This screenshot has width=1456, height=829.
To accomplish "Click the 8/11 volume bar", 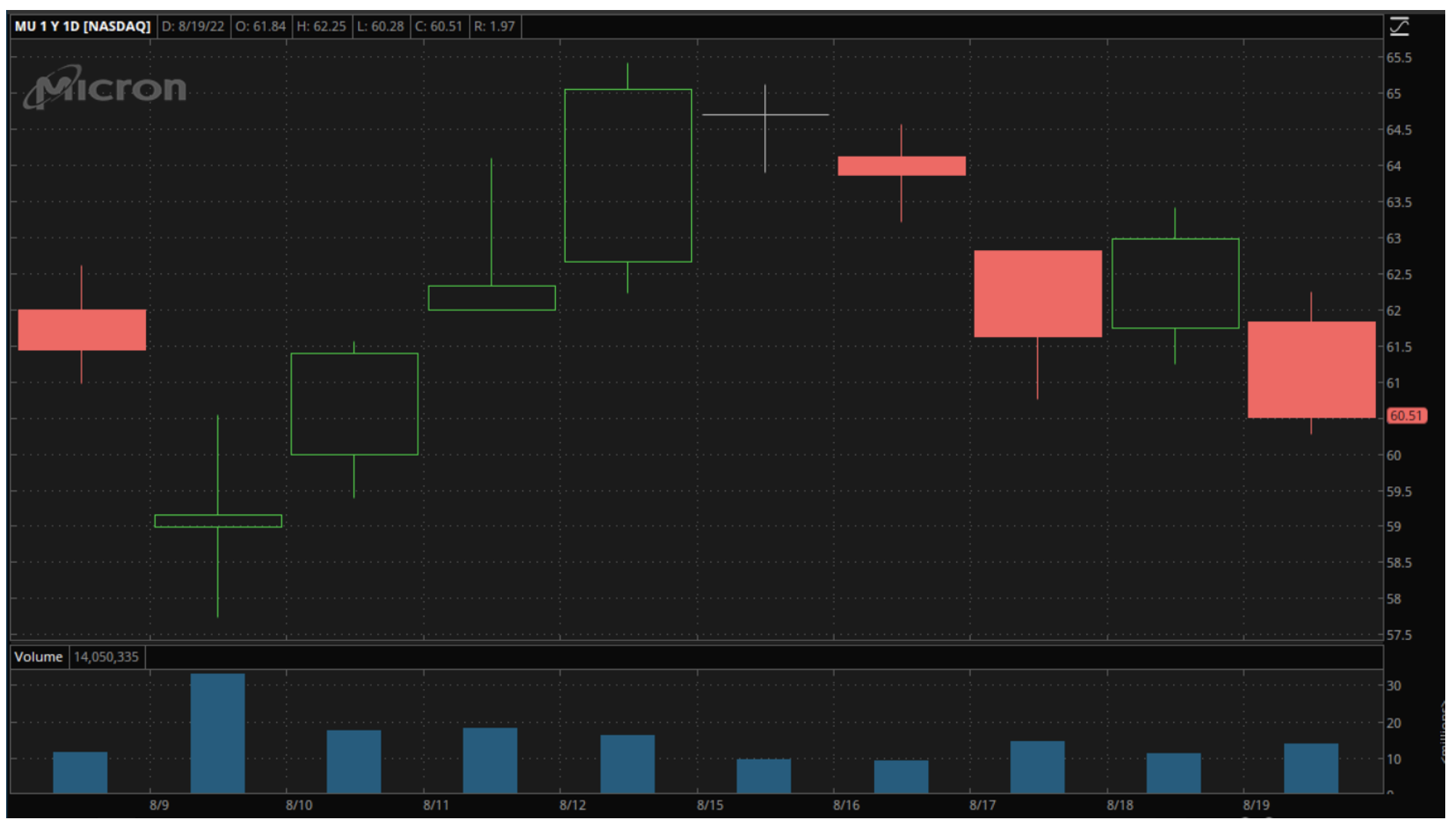I will 490,760.
